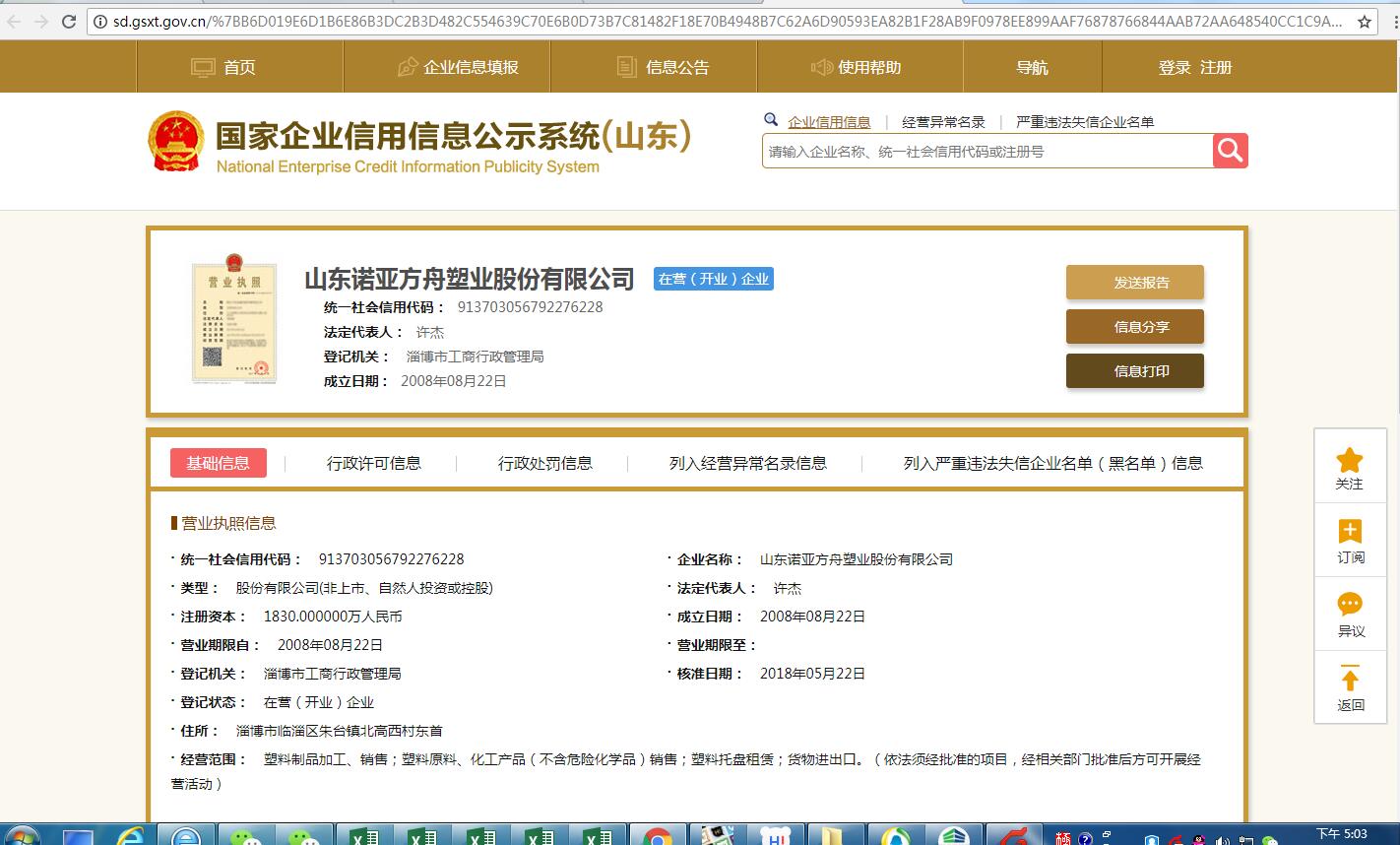Open the 经营异常名录 link
1400x845 pixels.
(942, 122)
